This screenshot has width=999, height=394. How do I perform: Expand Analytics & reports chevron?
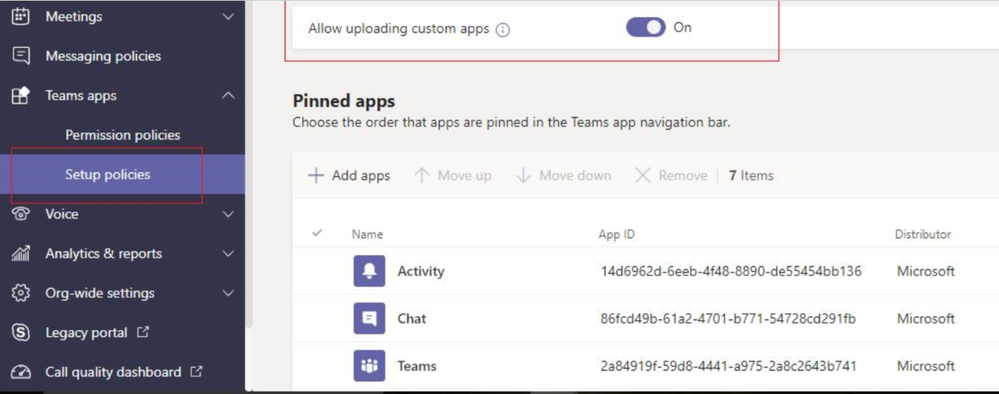[228, 254]
